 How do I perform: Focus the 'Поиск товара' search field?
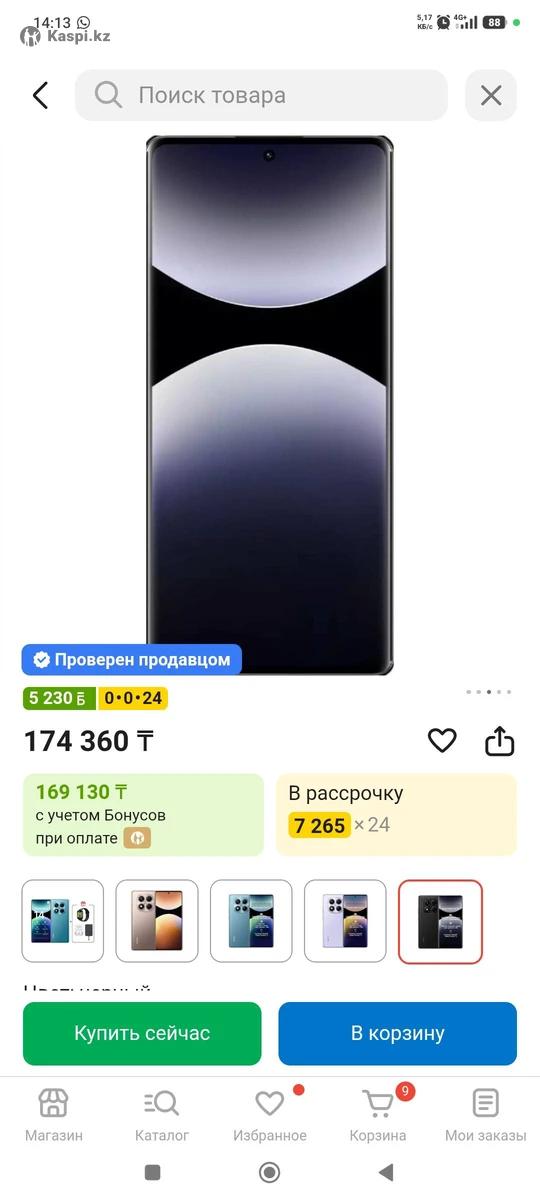tap(261, 95)
